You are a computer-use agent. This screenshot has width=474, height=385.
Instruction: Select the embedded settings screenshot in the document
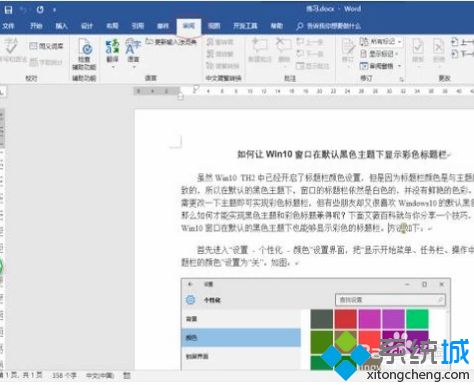click(316, 323)
